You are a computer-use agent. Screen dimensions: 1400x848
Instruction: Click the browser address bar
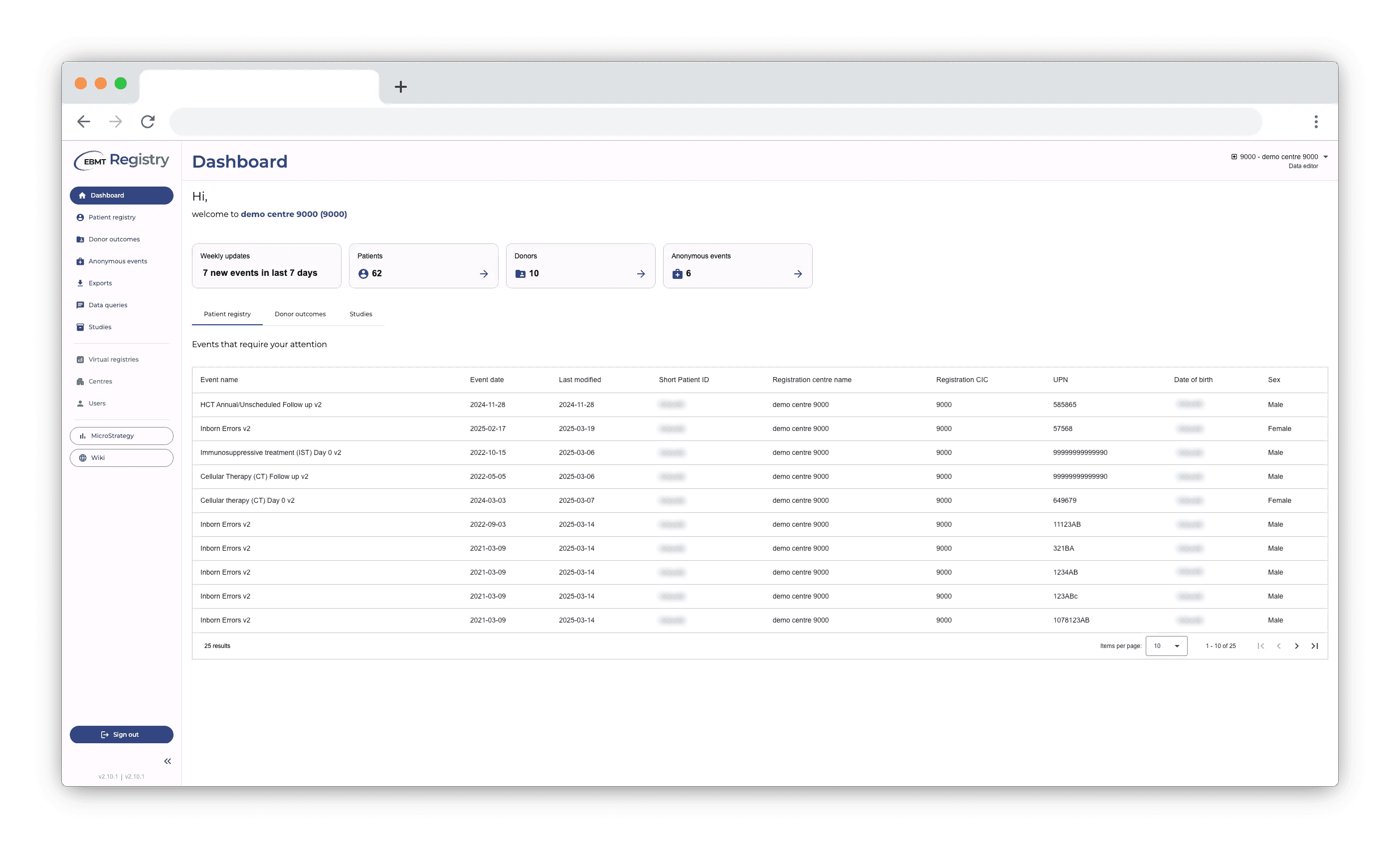pos(716,122)
